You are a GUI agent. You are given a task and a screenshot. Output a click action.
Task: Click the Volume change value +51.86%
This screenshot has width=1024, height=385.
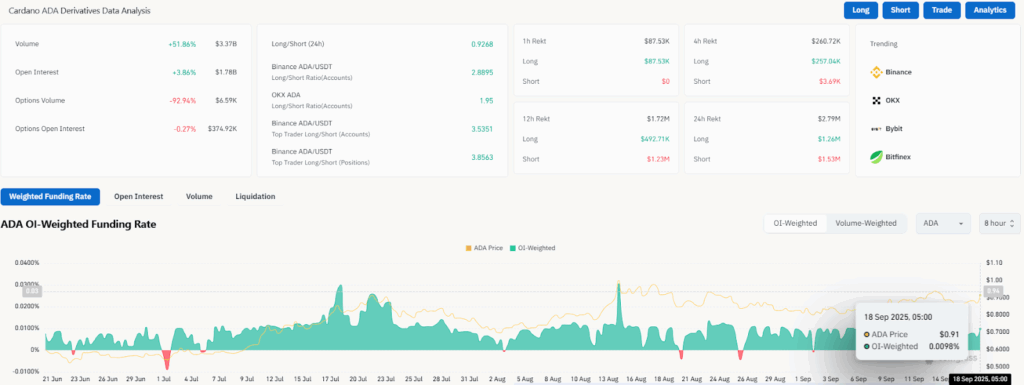pyautogui.click(x=182, y=44)
